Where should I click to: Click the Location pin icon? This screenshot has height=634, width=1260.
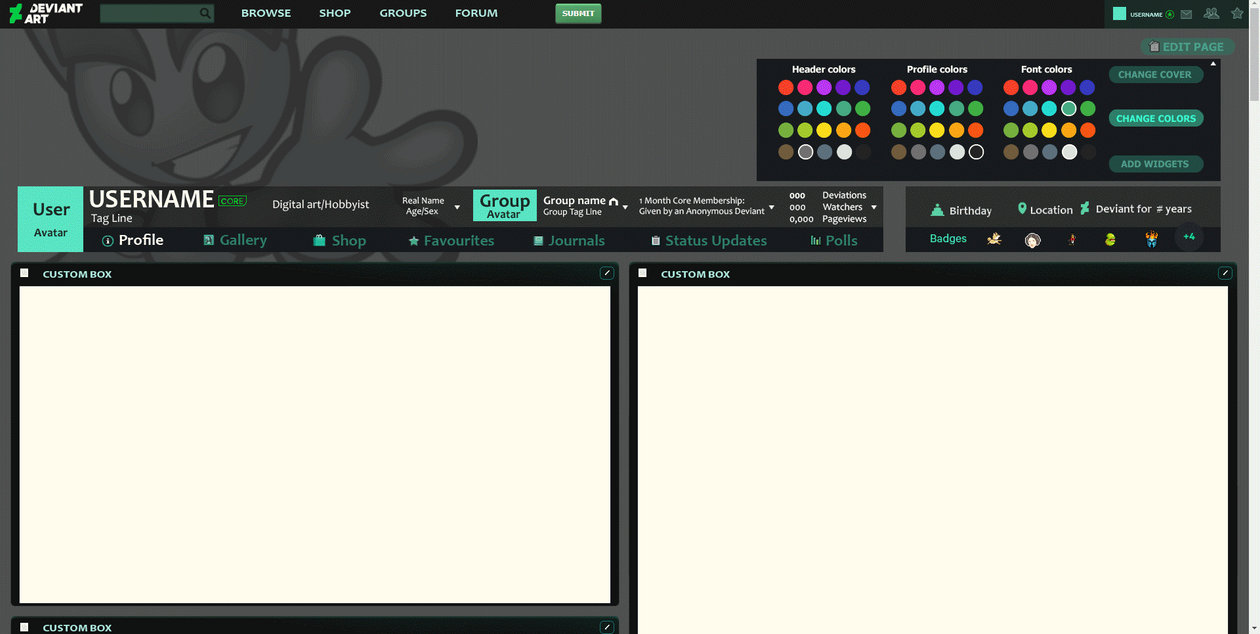pyautogui.click(x=1022, y=209)
